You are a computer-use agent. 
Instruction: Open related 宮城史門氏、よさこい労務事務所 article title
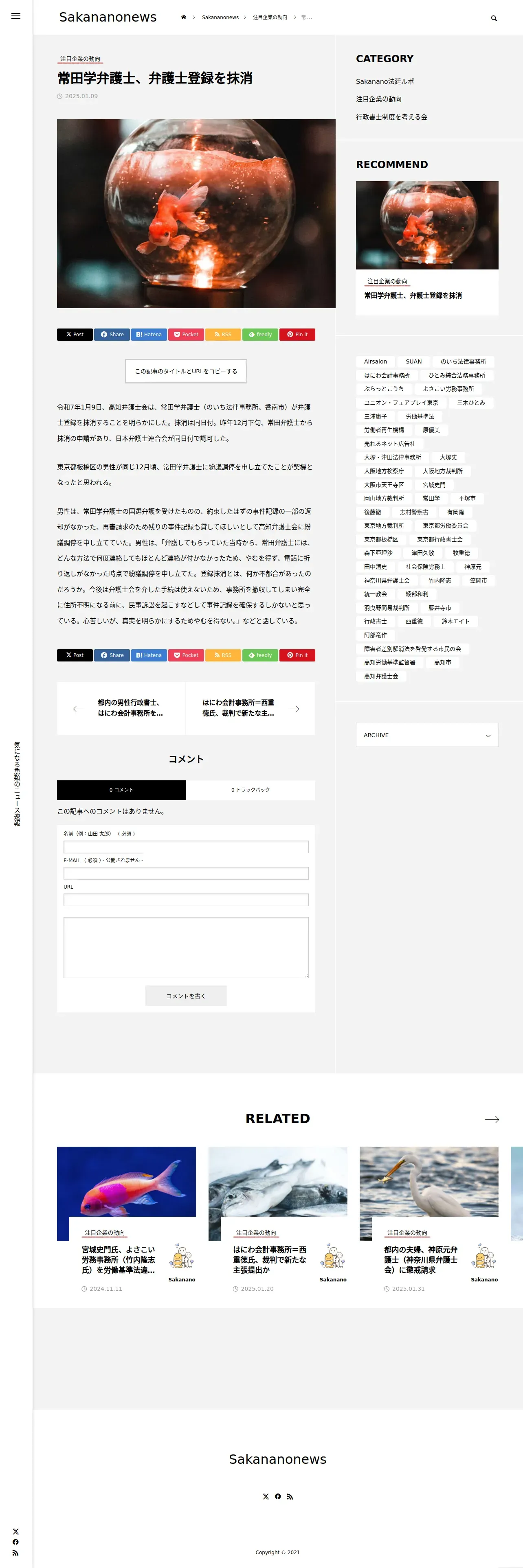(x=119, y=1260)
